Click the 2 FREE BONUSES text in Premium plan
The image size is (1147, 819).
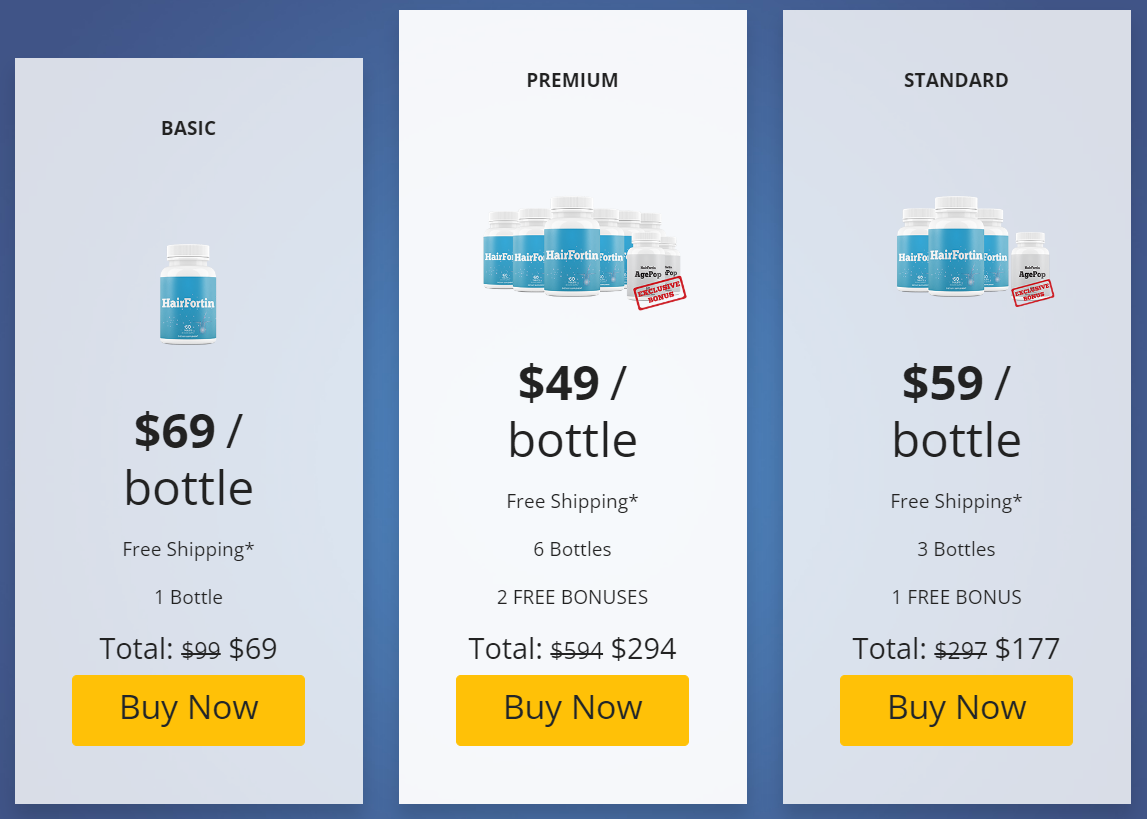[572, 597]
